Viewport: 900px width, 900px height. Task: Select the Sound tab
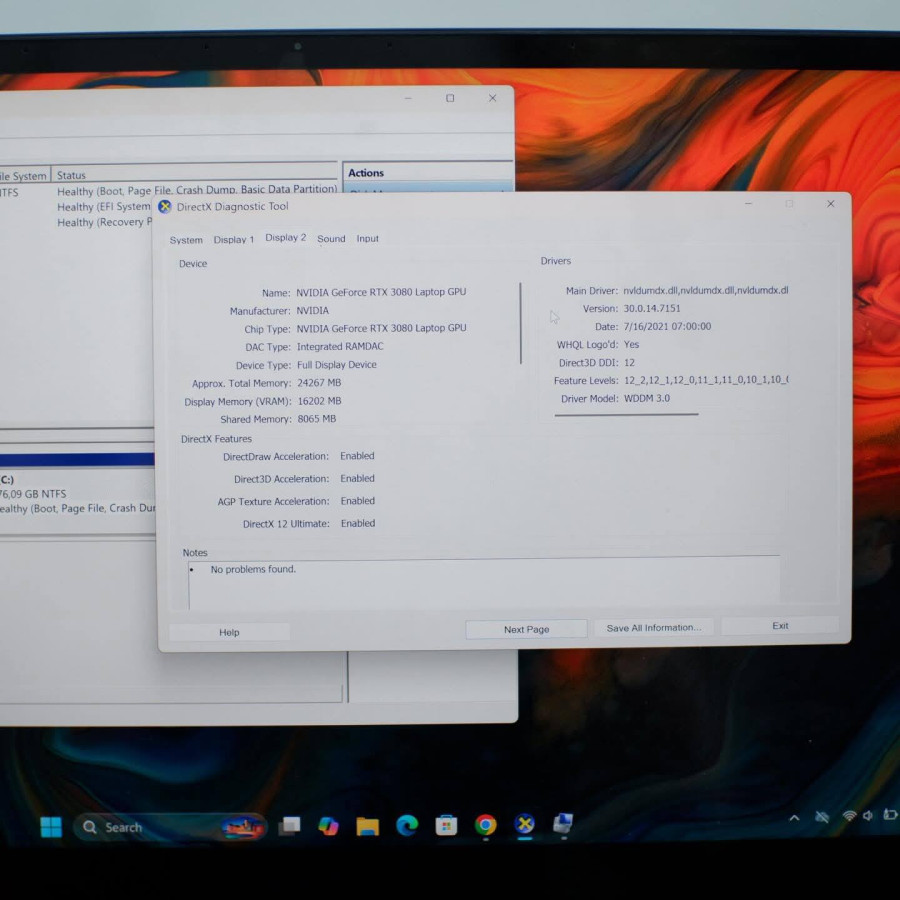(331, 239)
